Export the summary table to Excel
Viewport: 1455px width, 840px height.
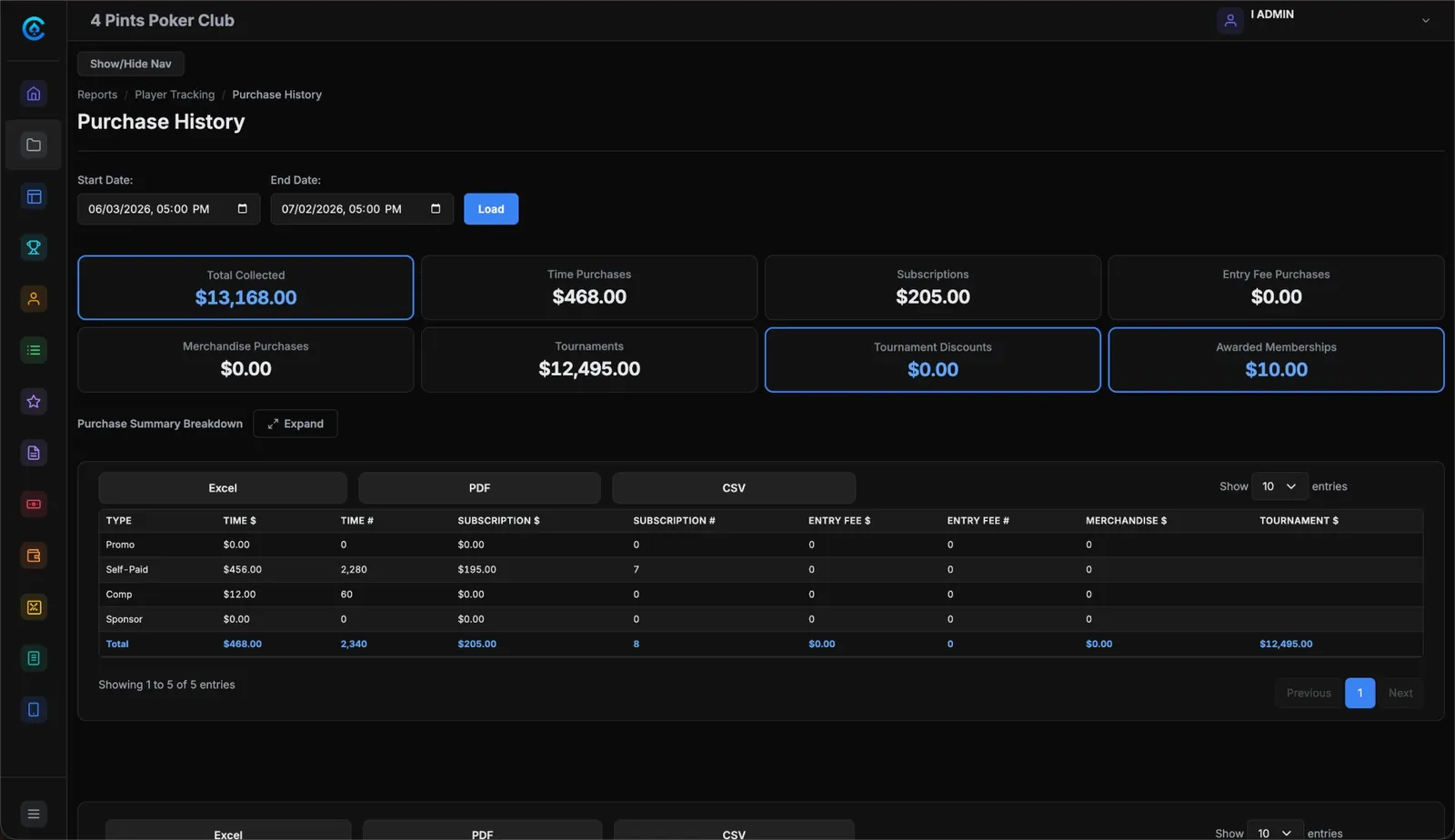[223, 488]
